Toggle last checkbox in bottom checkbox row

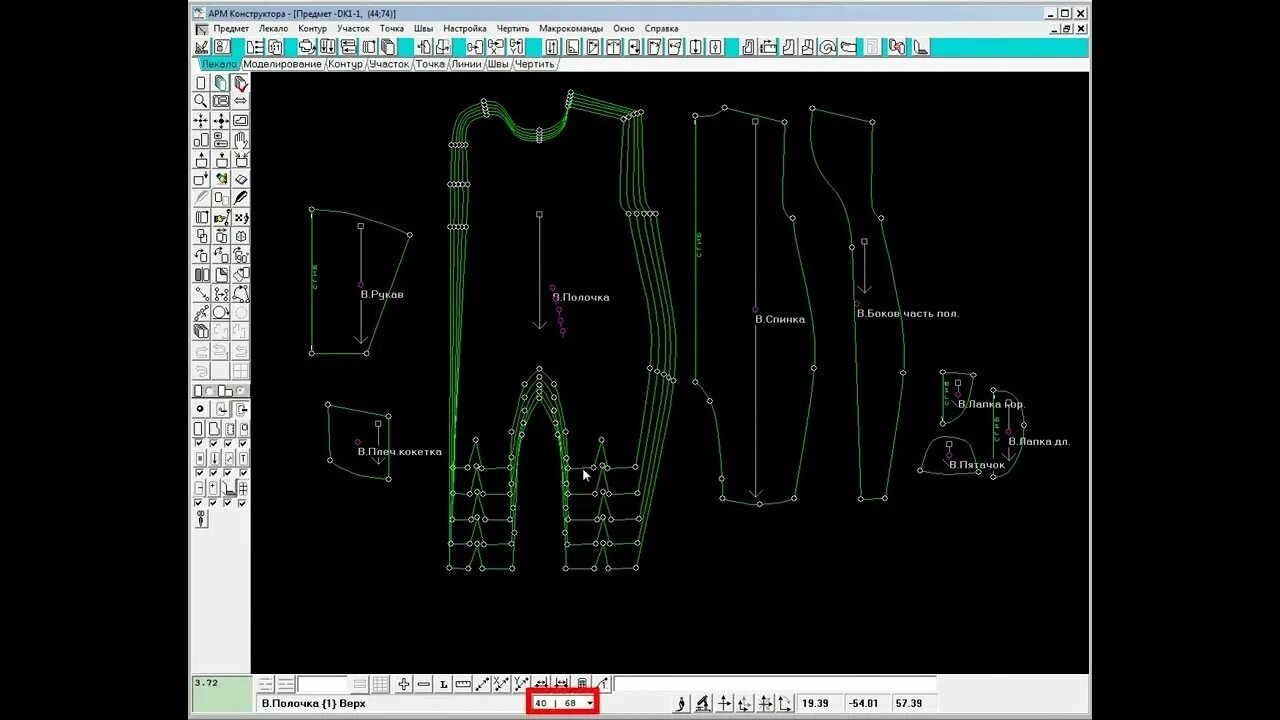243,502
